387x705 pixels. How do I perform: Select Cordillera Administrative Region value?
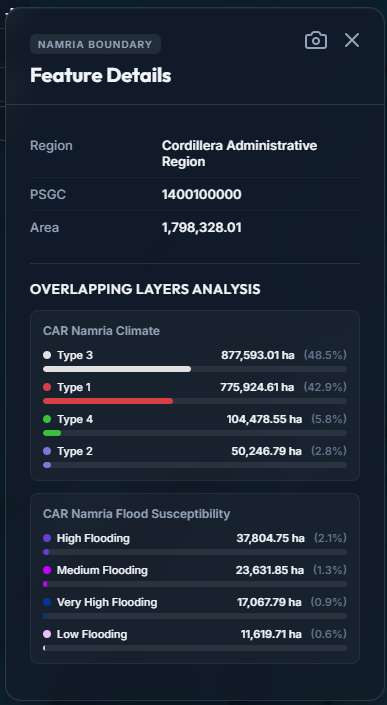point(240,153)
